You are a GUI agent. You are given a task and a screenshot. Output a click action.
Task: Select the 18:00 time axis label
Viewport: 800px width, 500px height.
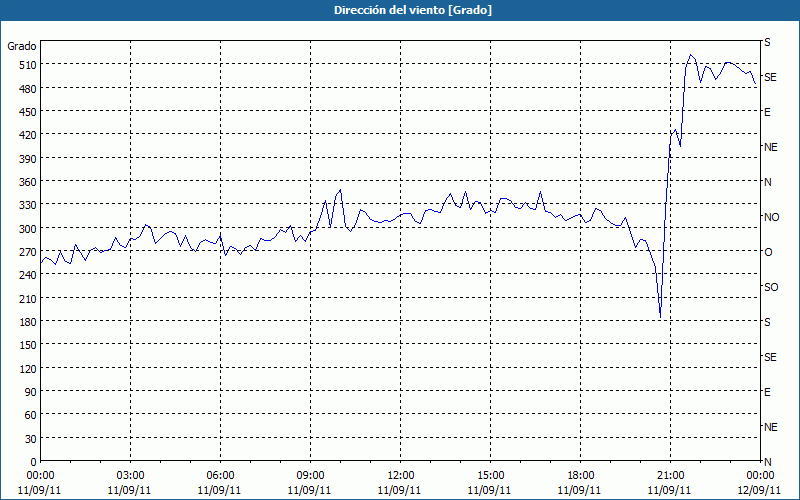581,476
